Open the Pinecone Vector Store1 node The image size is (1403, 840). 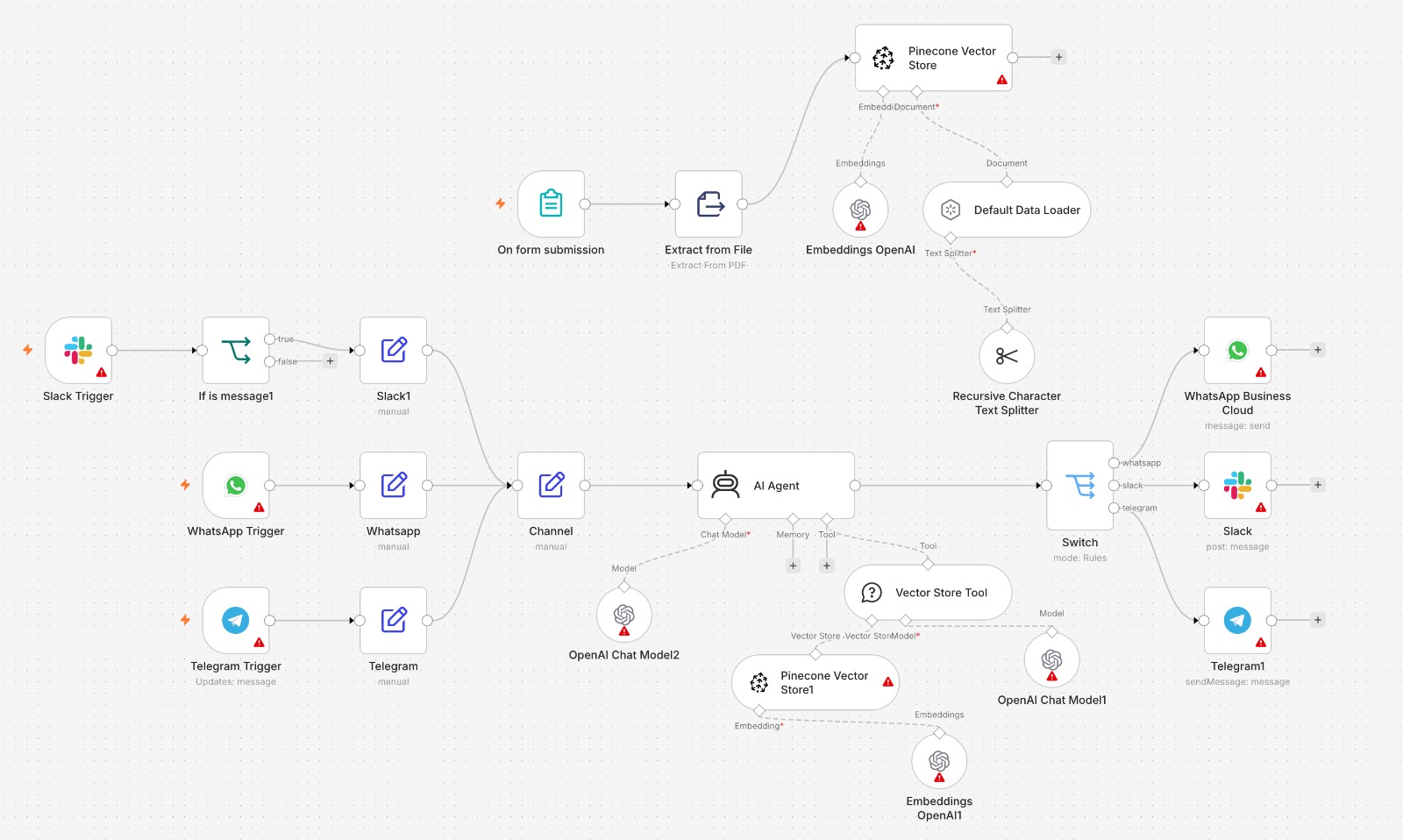815,682
